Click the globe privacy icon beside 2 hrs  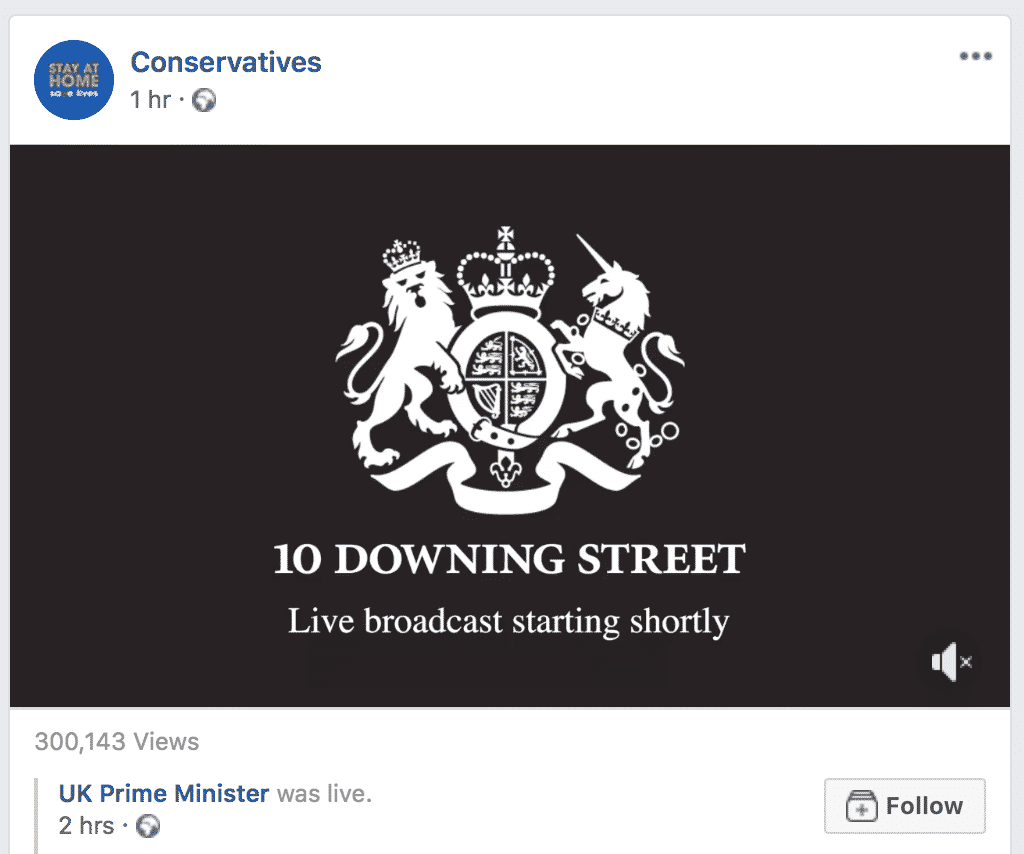(x=148, y=826)
